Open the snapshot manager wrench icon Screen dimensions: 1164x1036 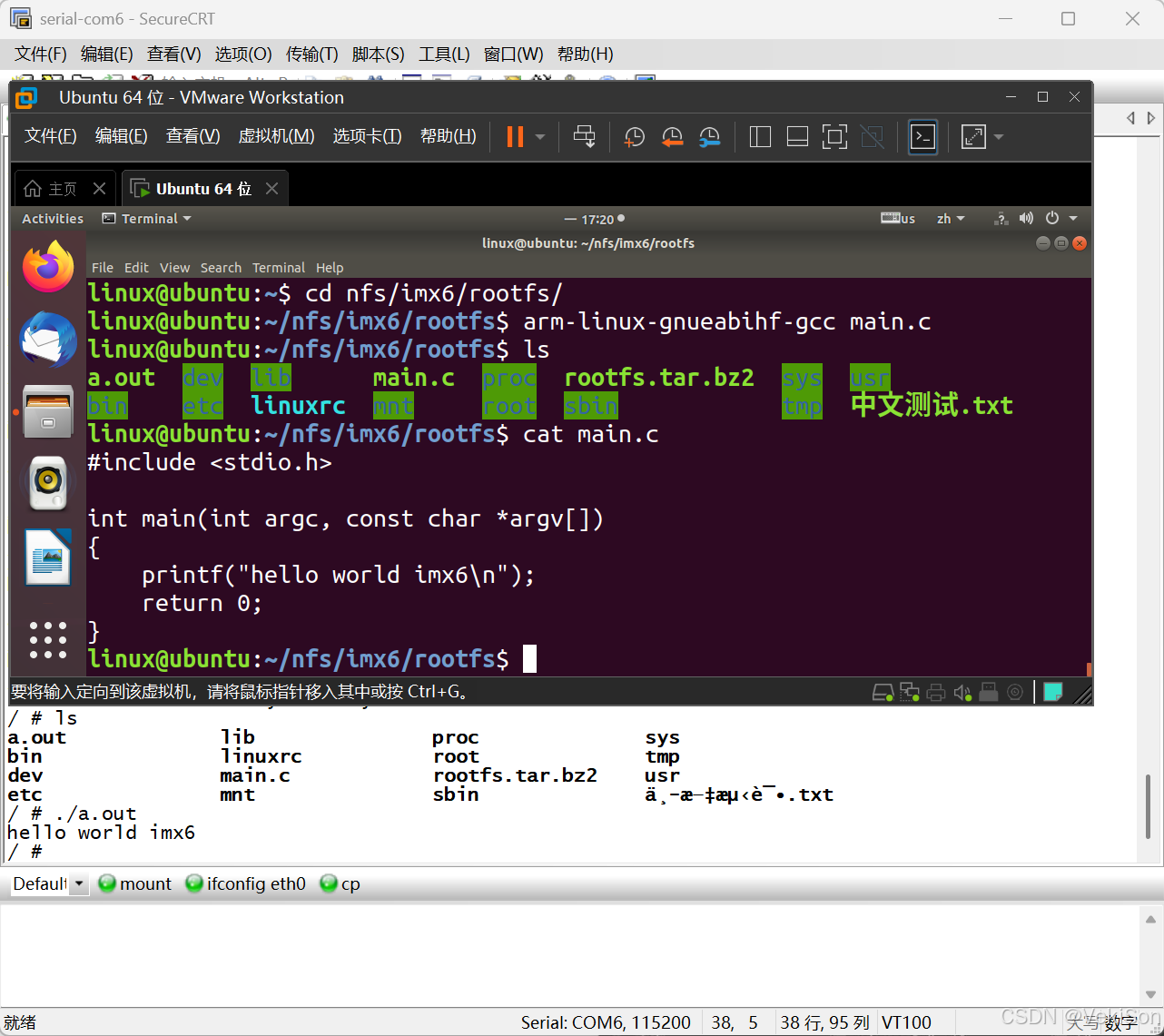(x=709, y=137)
